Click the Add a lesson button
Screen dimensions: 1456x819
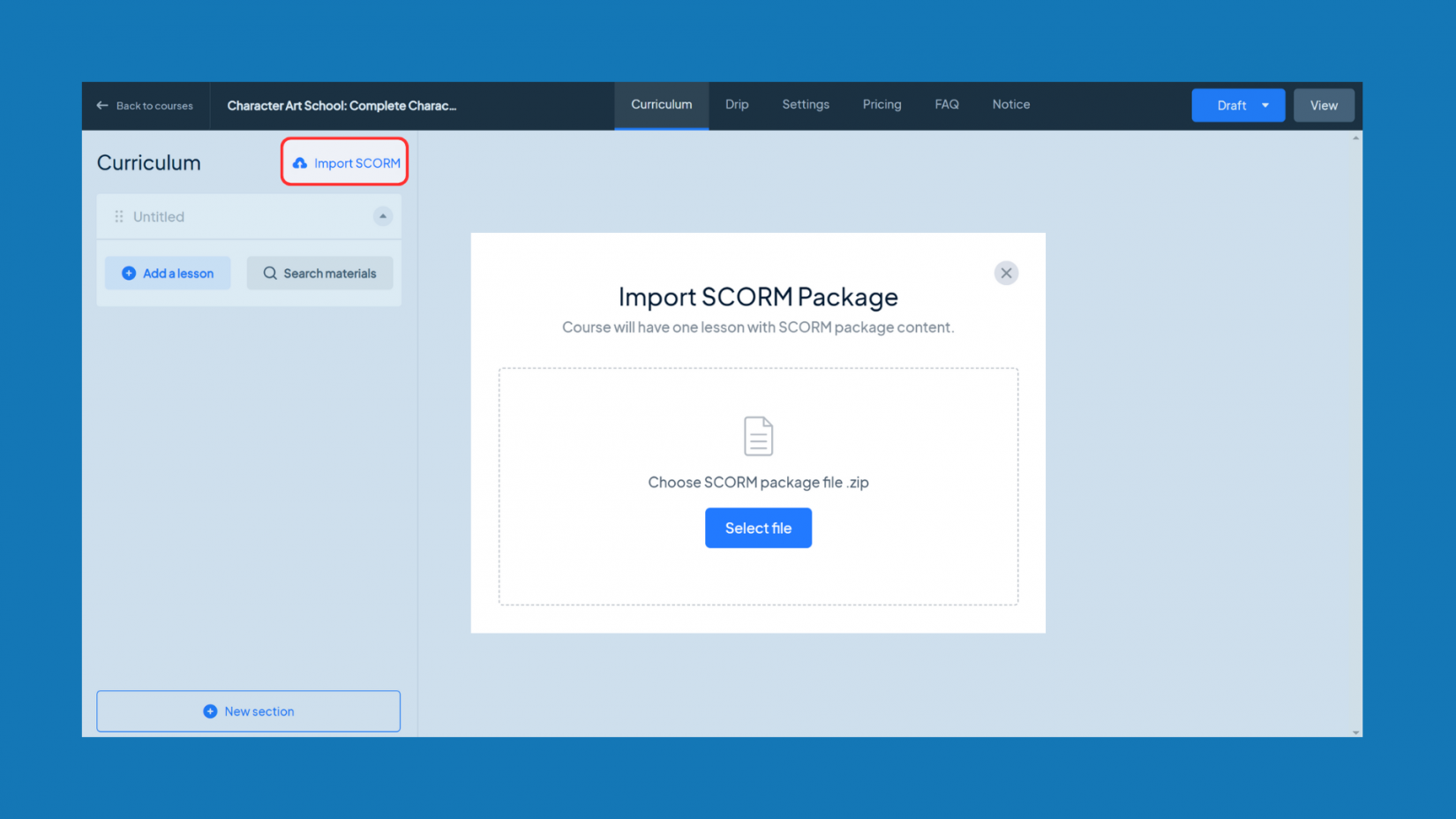click(168, 273)
